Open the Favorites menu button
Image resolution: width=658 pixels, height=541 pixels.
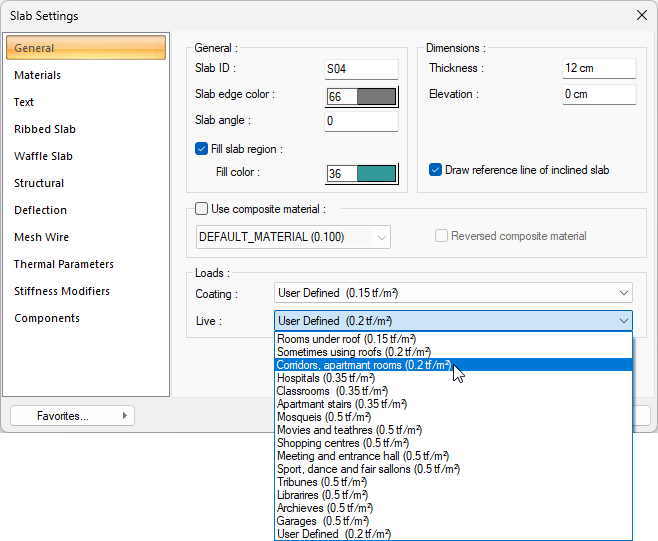[72, 416]
